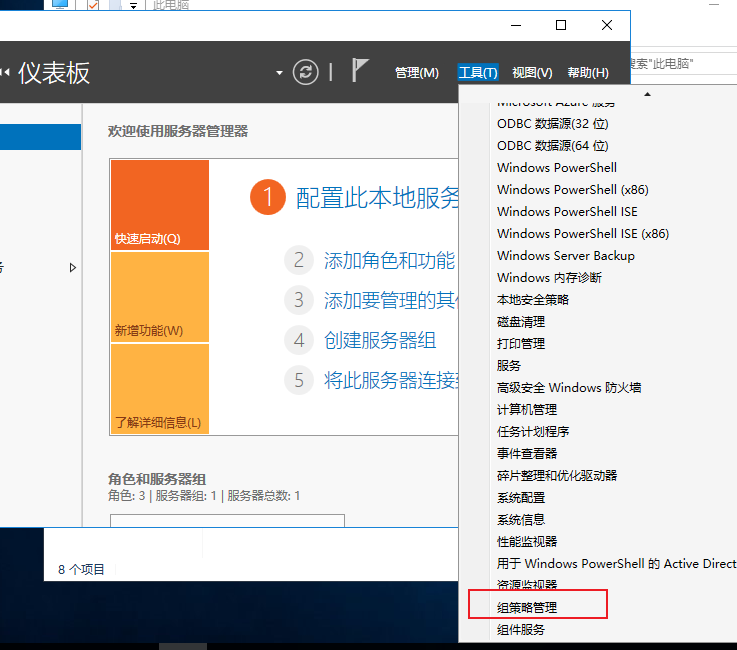Open 性能监视器 from tools menu

[x=526, y=542]
